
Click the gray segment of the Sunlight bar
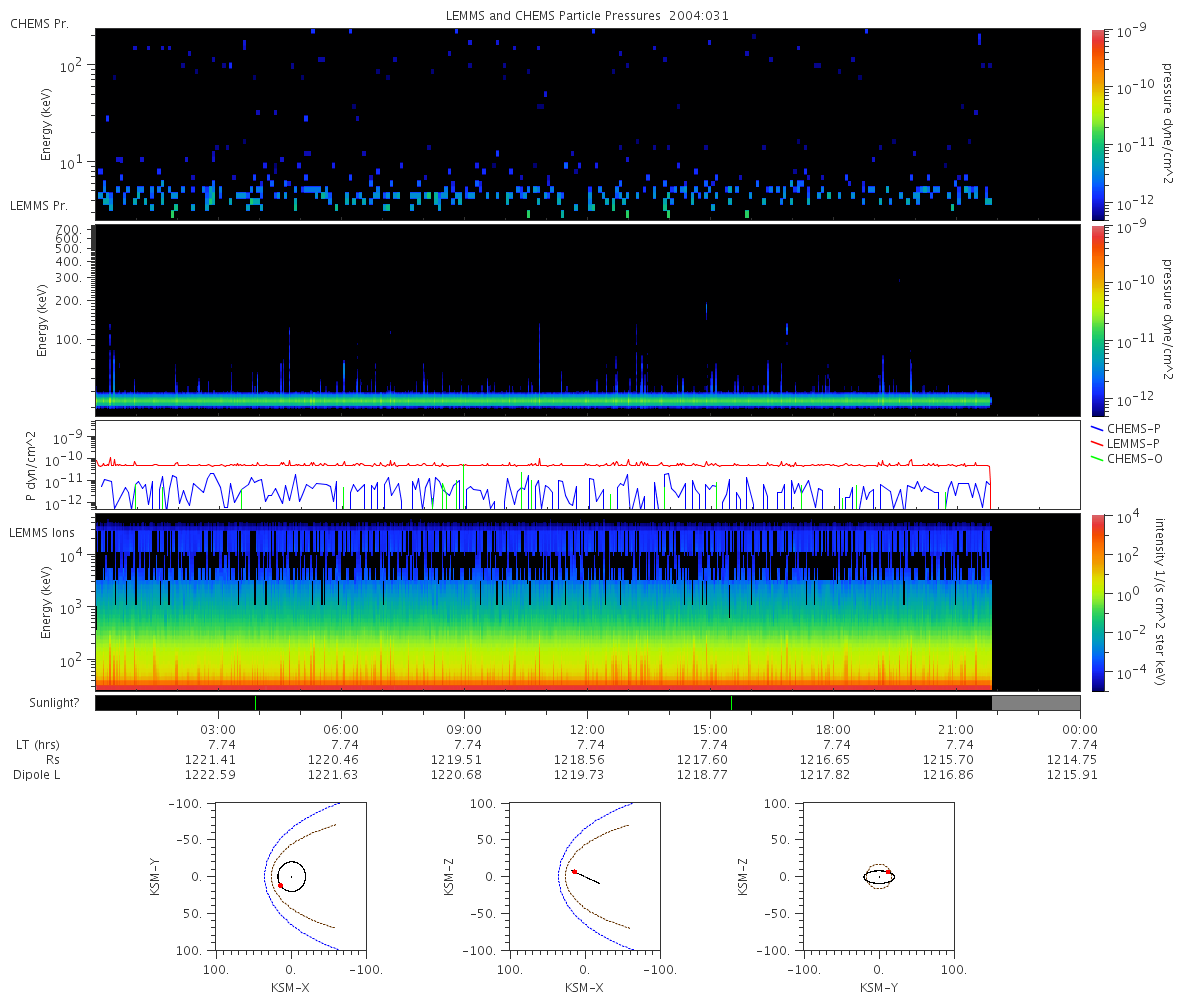point(1035,703)
